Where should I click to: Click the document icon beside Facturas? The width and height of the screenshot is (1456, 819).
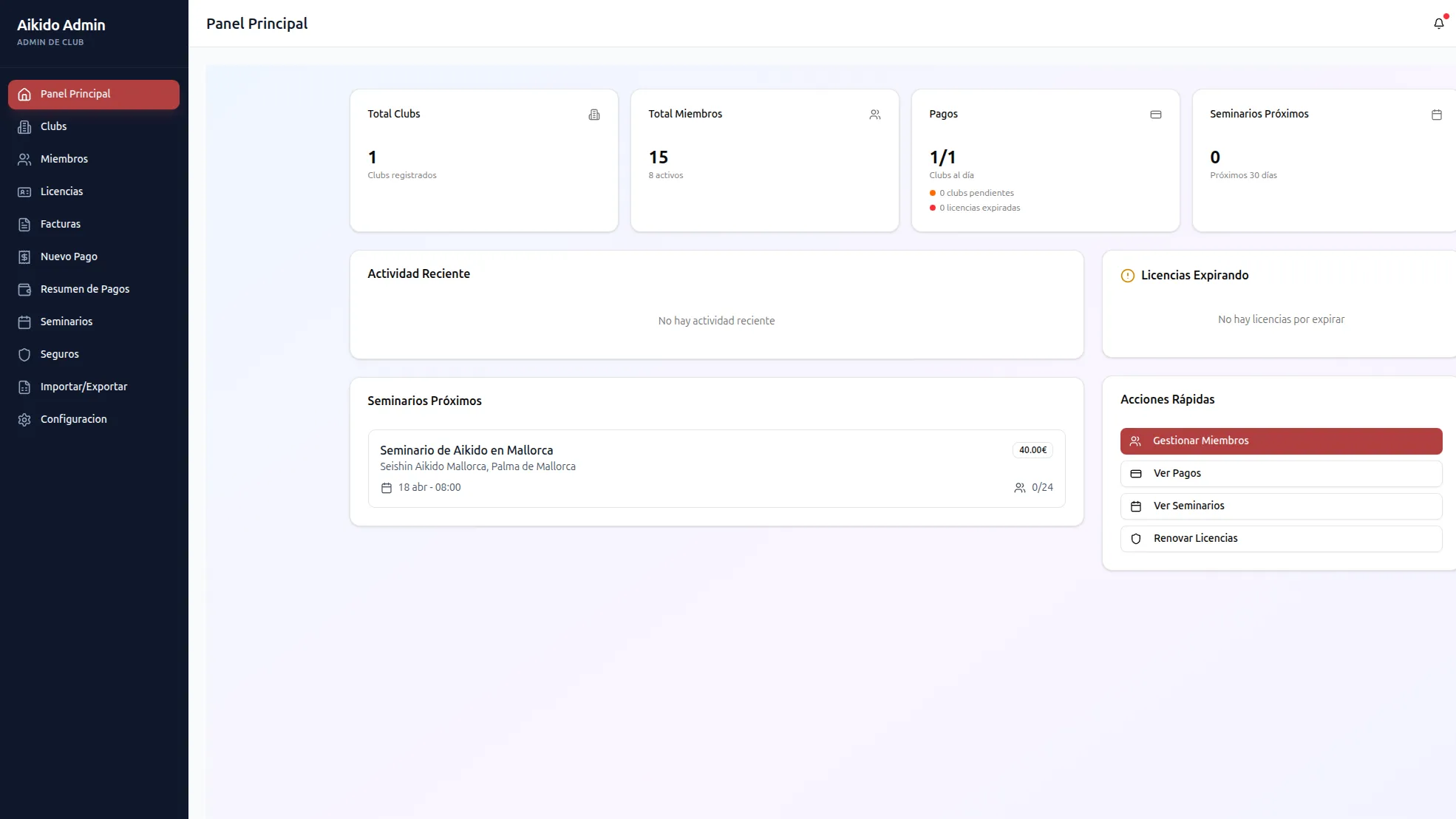24,225
